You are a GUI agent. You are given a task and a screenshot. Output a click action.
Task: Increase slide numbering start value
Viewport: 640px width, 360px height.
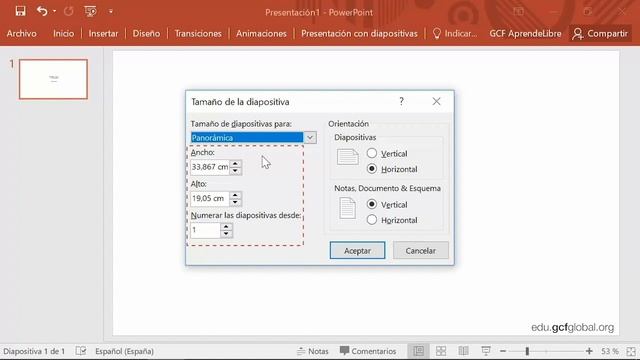tap(226, 227)
